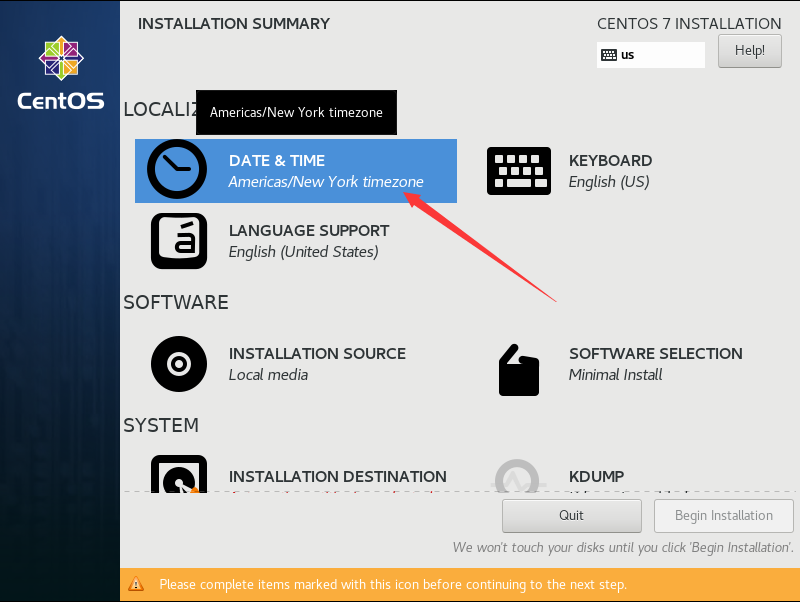
Task: Select the INSTALLATION SOURCE heading
Action: pyautogui.click(x=317, y=354)
